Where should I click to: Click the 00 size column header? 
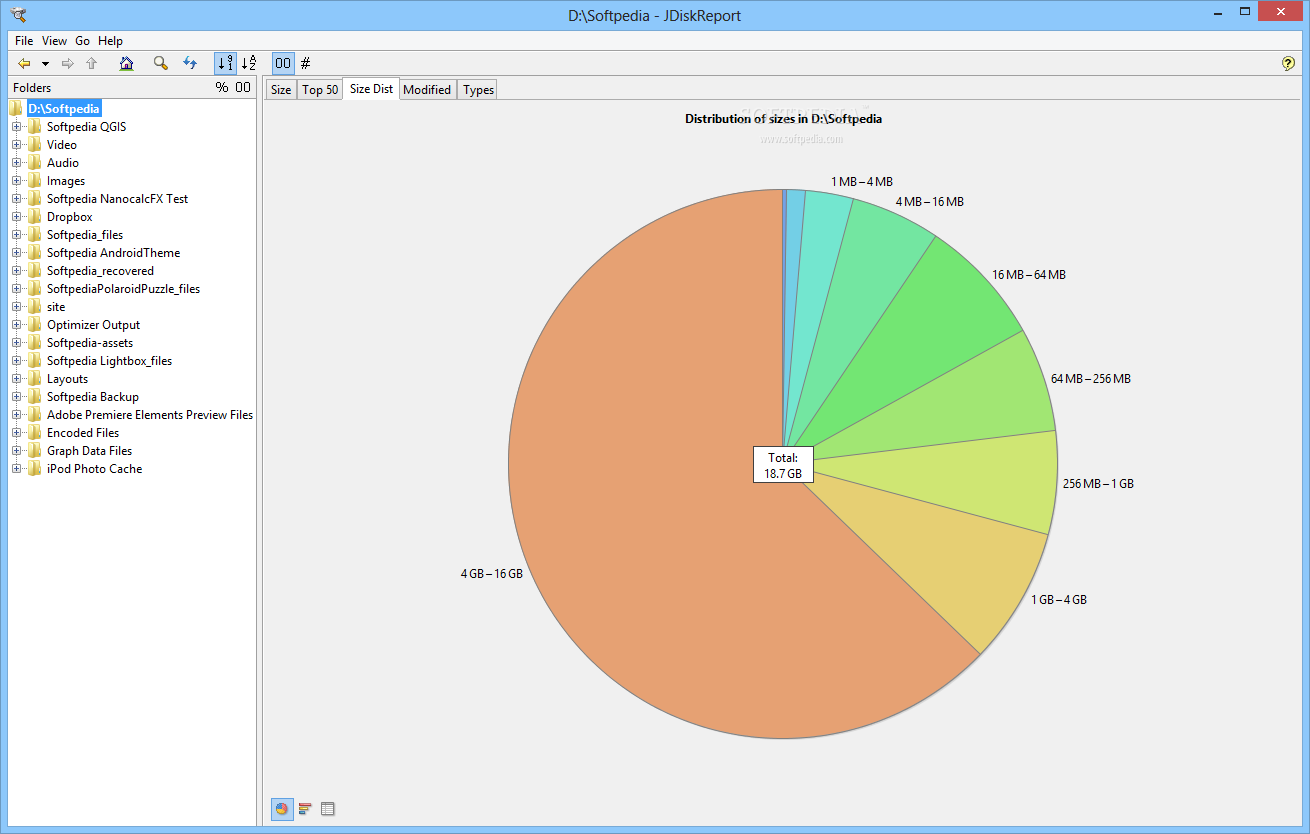243,88
